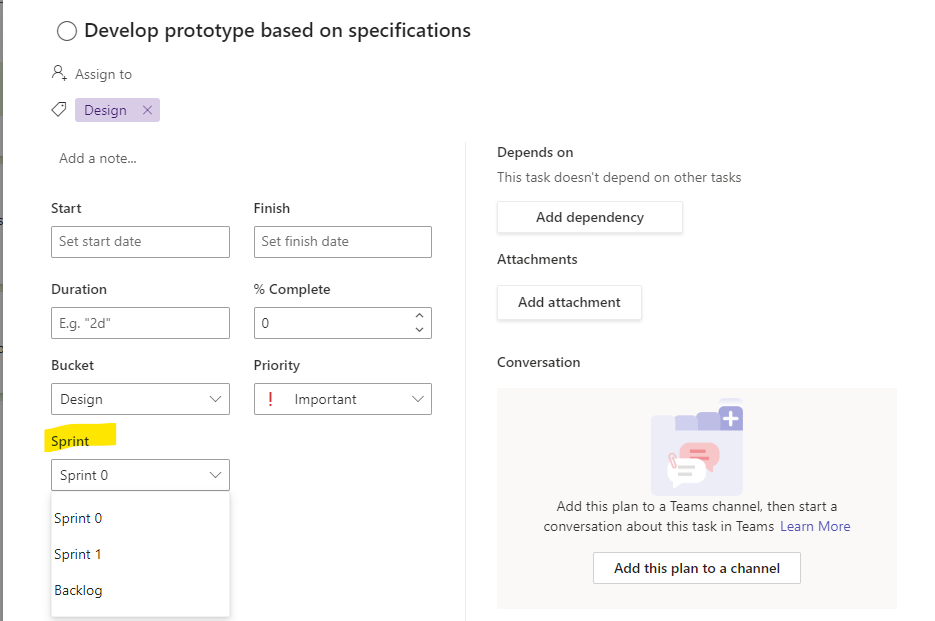935x621 pixels.
Task: Open the Learn More link
Action: coord(815,526)
